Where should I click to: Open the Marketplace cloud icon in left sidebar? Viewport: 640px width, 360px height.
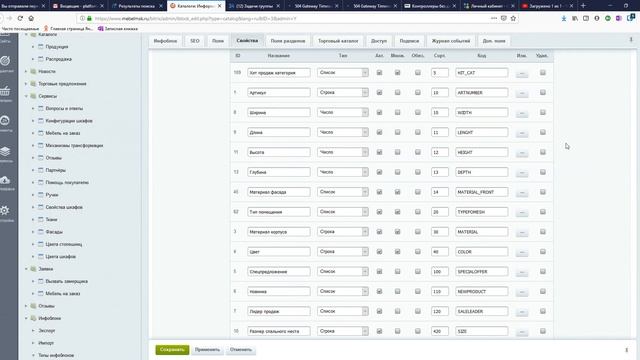[x=5, y=180]
